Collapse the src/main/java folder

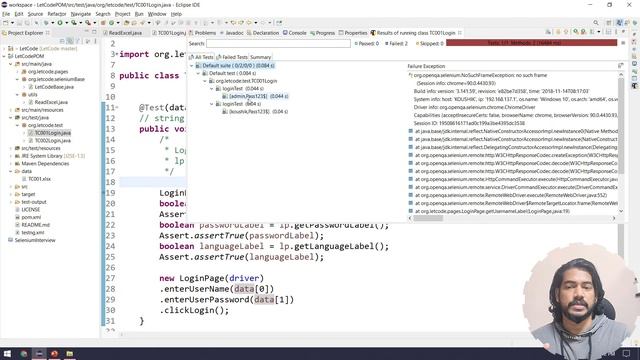click(x=11, y=64)
